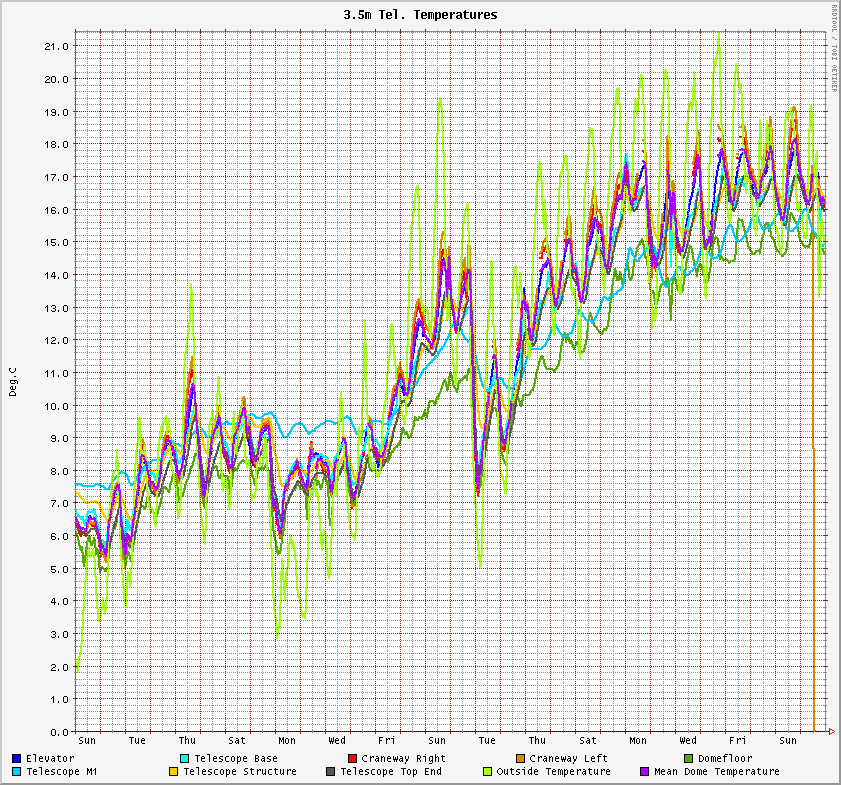Click the RRDTOOL / TOBI OETIKER watermark

click(833, 48)
